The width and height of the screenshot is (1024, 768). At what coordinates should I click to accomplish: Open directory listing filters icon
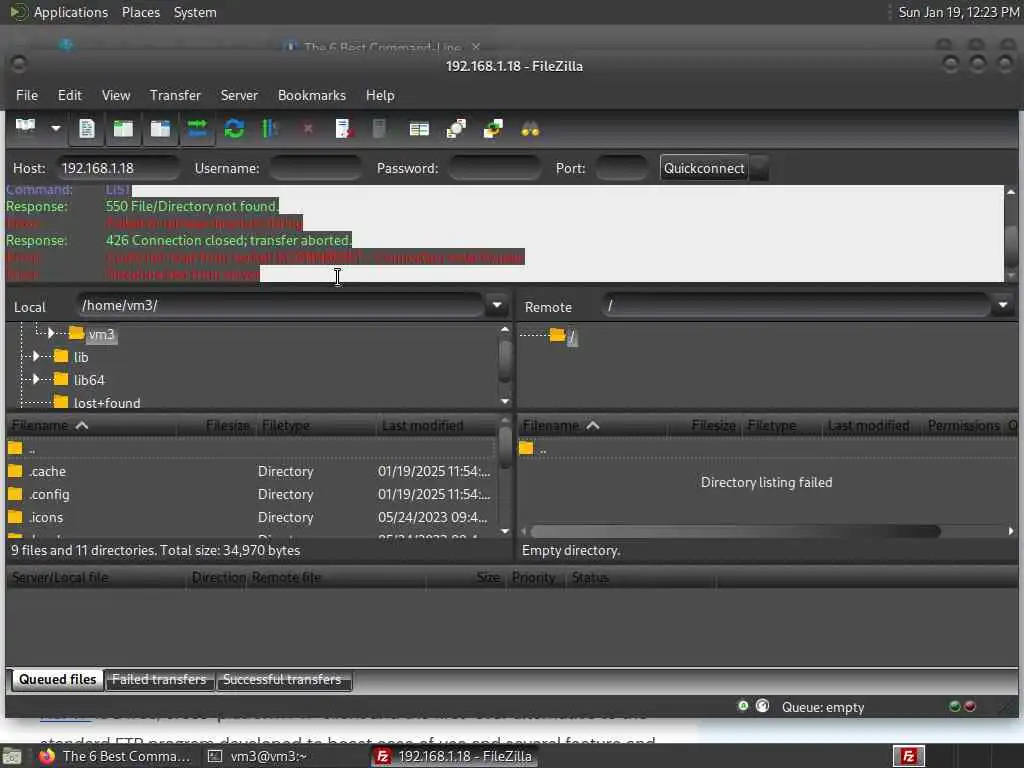(419, 129)
